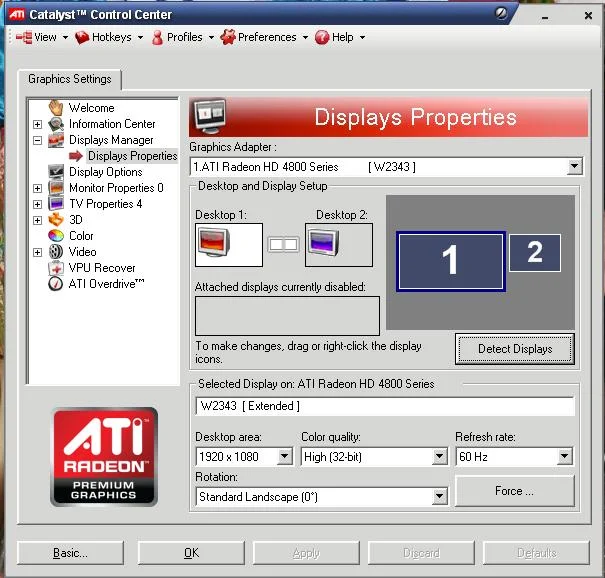The height and width of the screenshot is (578, 605).
Task: Click the VPU Recover icon
Action: pyautogui.click(x=56, y=268)
